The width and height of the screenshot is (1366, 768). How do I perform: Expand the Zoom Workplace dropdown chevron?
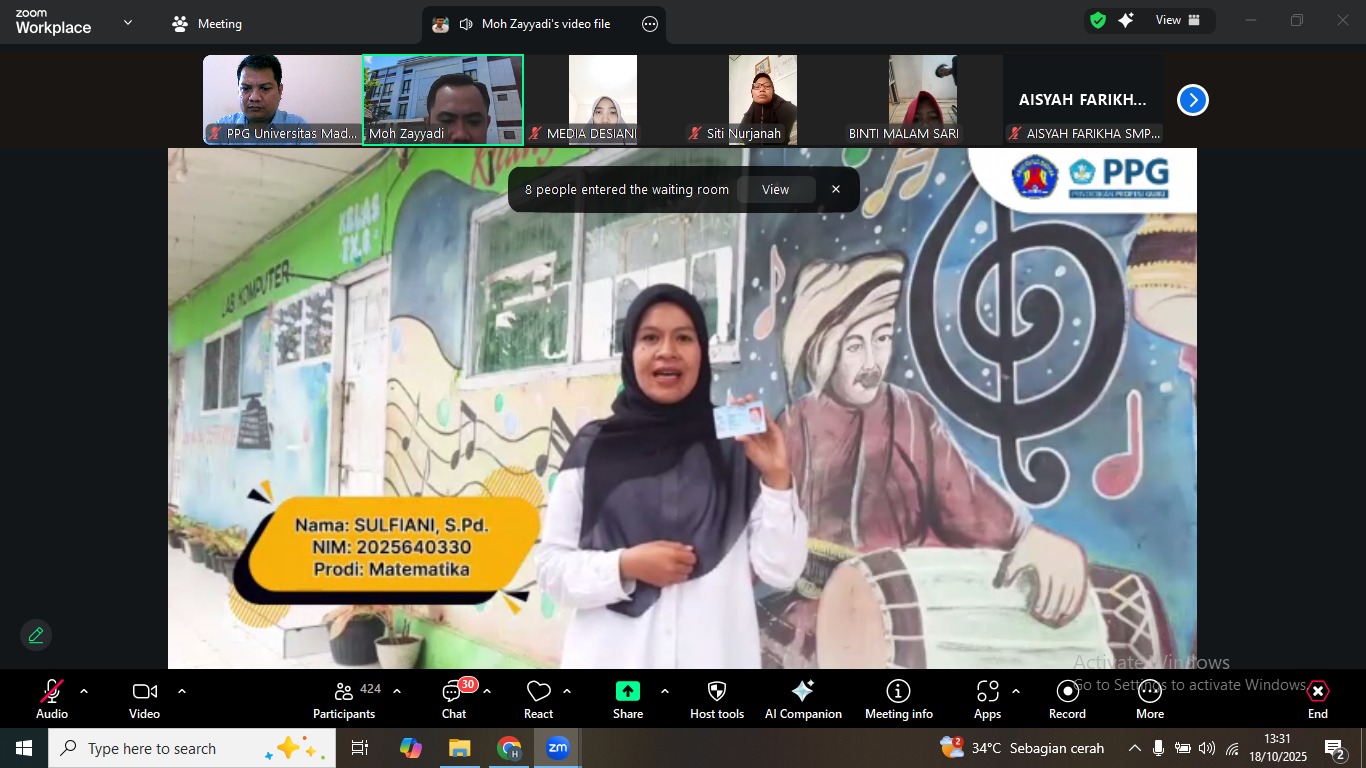128,22
